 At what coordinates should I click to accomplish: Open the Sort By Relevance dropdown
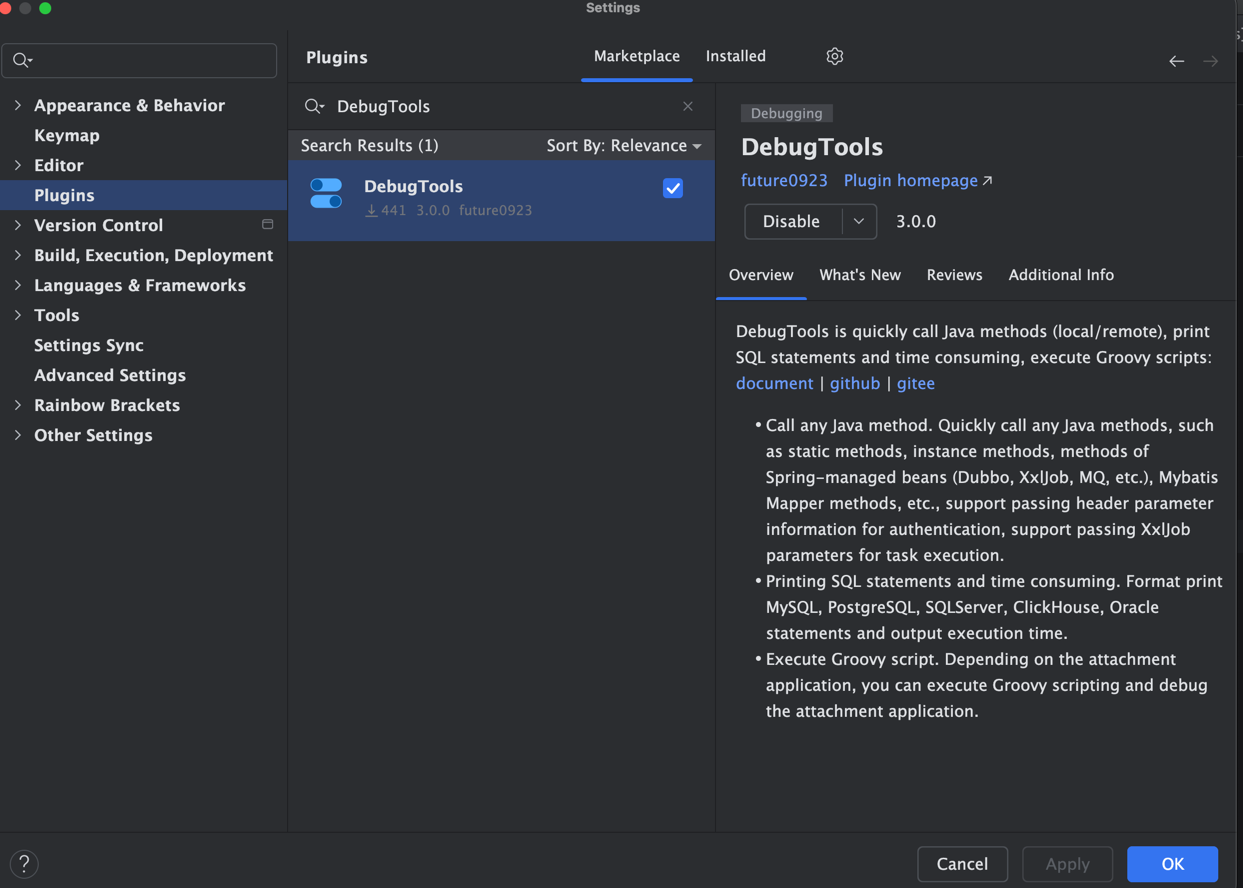tap(624, 146)
